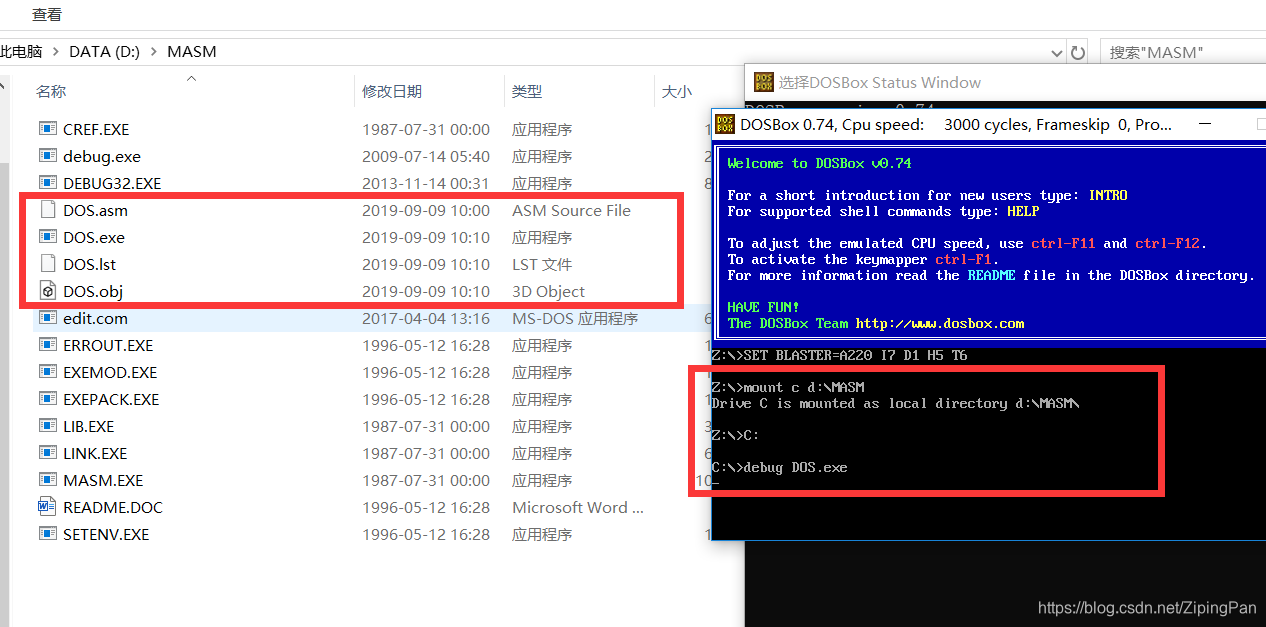The image size is (1266, 627).
Task: Click the DOSBox 0.74 window title icon
Action: [726, 125]
